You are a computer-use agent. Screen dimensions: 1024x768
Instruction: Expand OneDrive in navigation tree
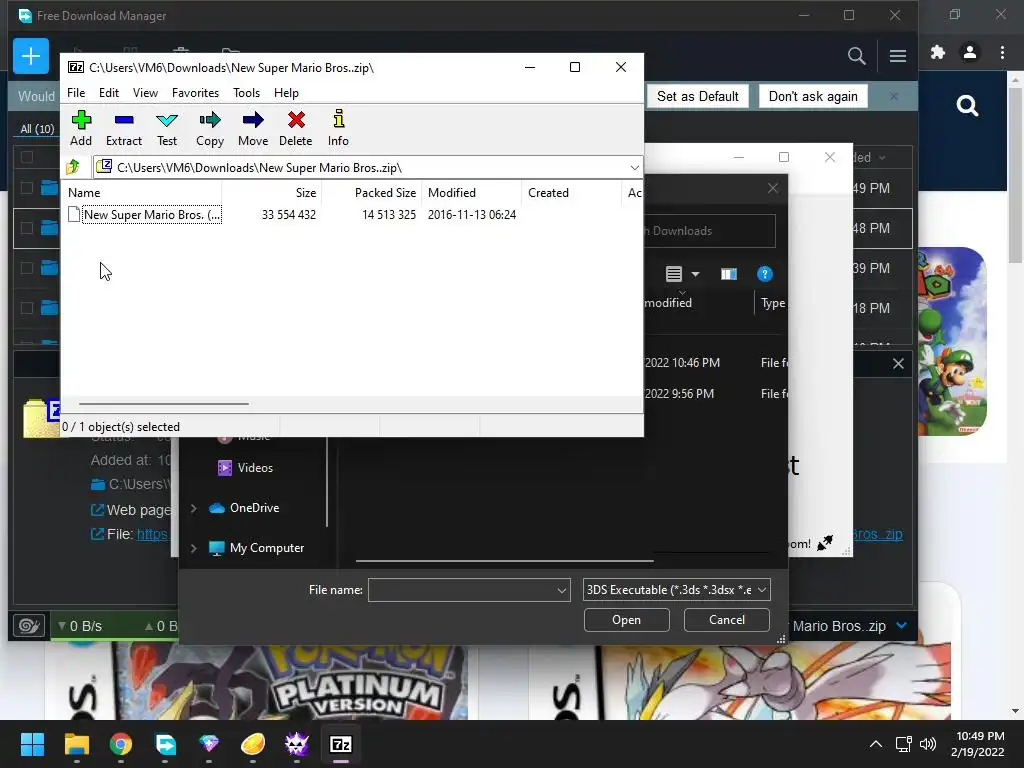tap(193, 508)
